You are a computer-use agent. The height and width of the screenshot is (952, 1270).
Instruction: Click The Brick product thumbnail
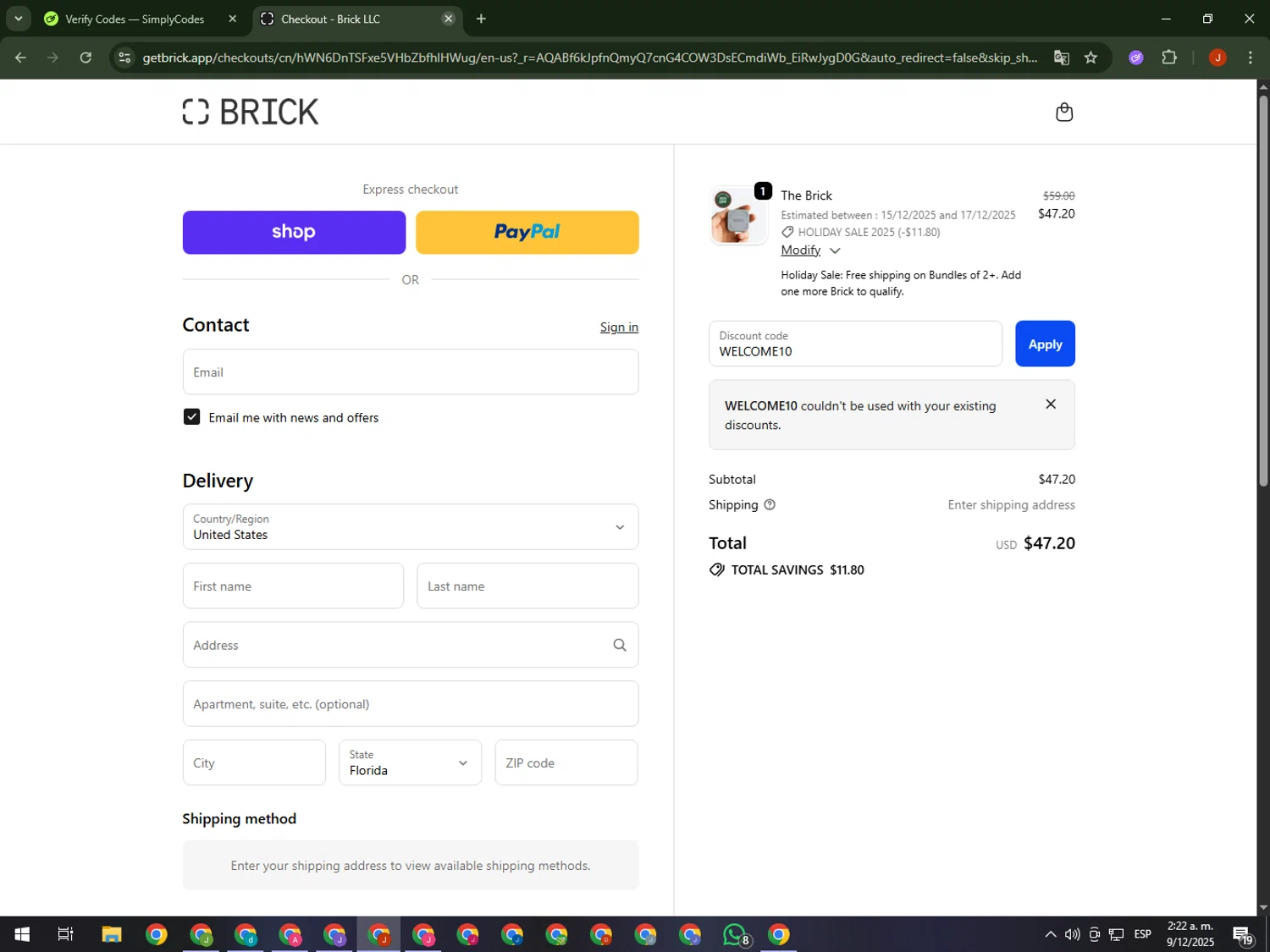click(738, 216)
